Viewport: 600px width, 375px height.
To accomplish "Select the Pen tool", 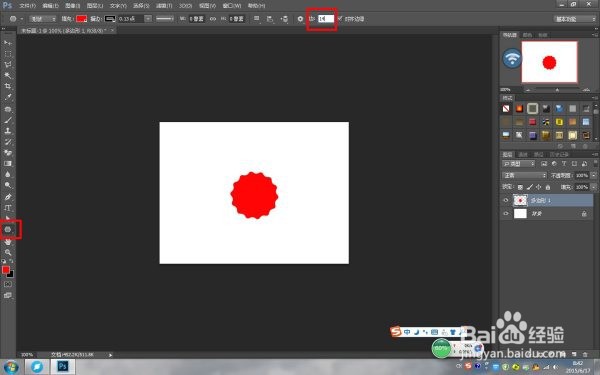I will coord(8,197).
